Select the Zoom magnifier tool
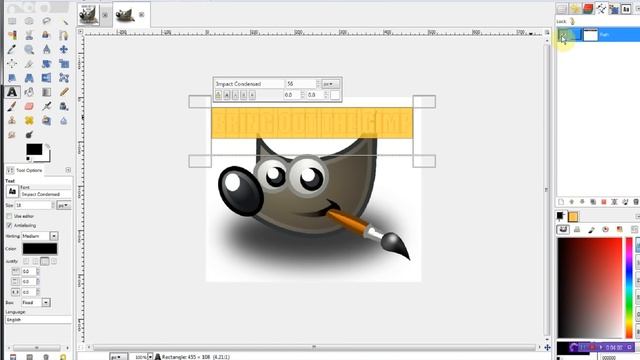This screenshot has height=360, width=640. (29, 49)
